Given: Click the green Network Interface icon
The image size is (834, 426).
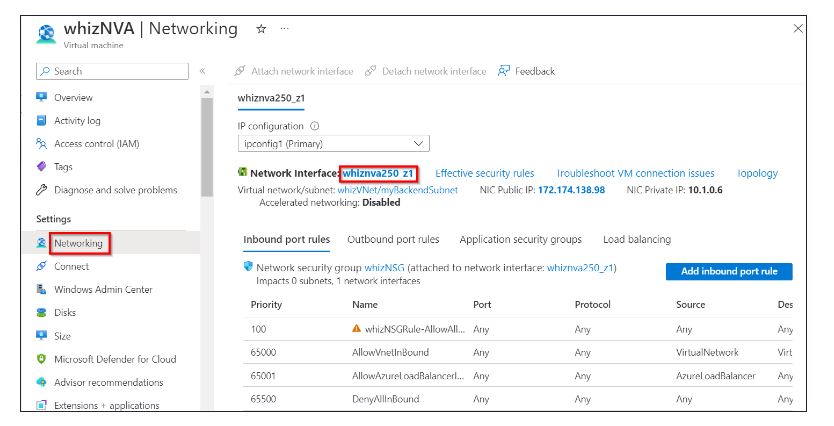Looking at the screenshot, I should pos(243,172).
